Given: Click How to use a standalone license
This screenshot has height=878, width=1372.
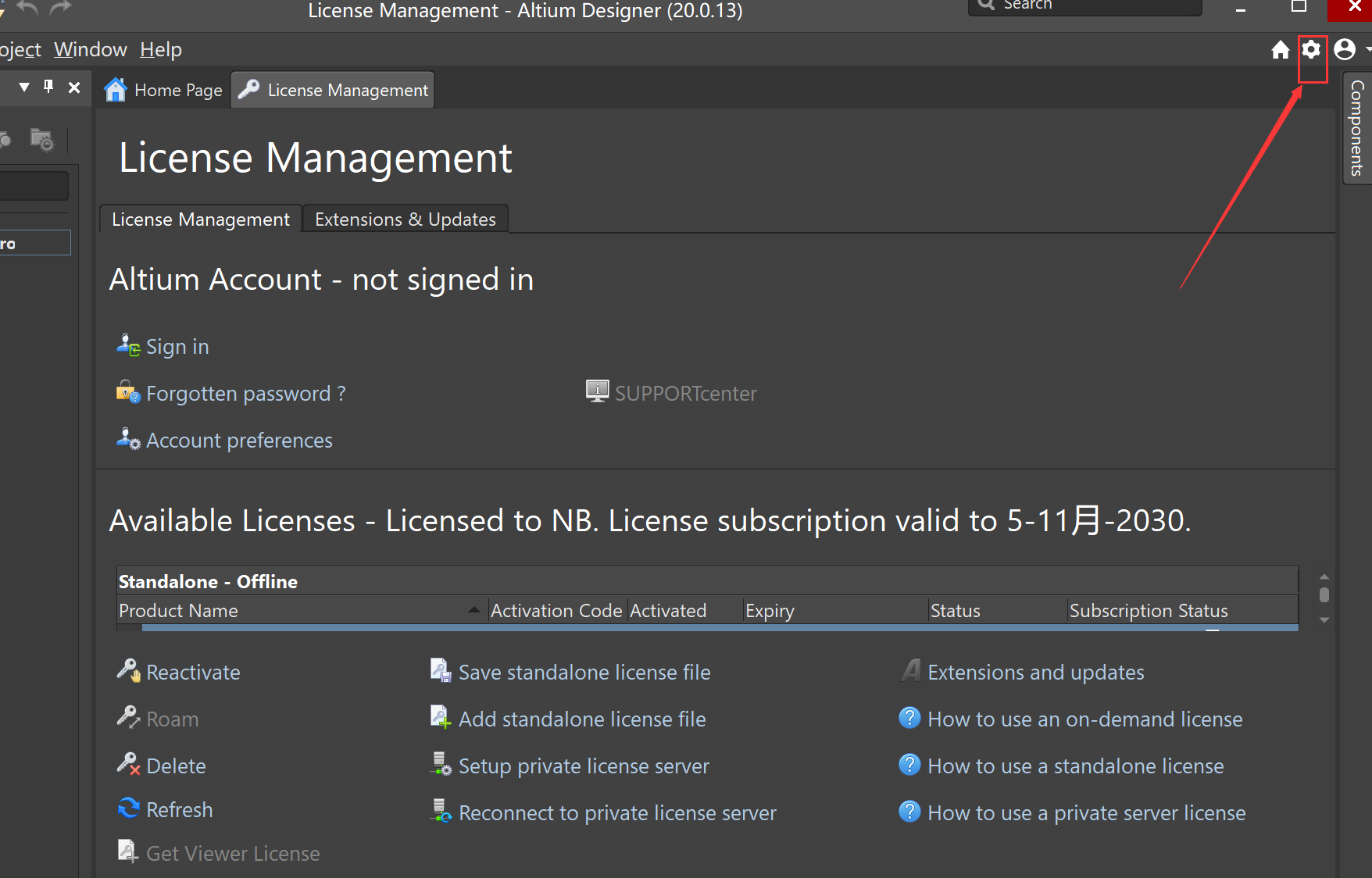Looking at the screenshot, I should pyautogui.click(x=1076, y=766).
